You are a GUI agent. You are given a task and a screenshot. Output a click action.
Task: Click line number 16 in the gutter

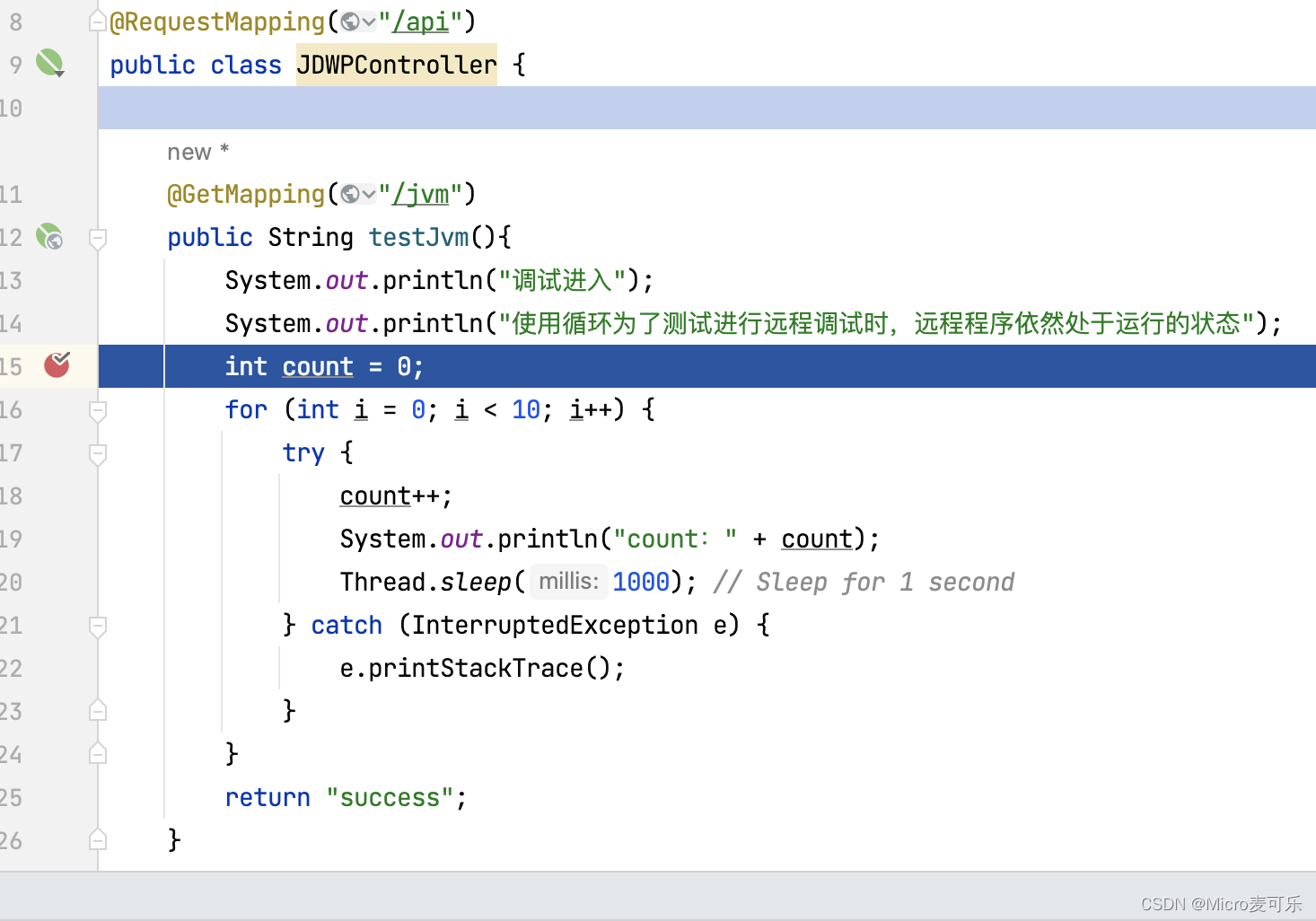coord(11,409)
